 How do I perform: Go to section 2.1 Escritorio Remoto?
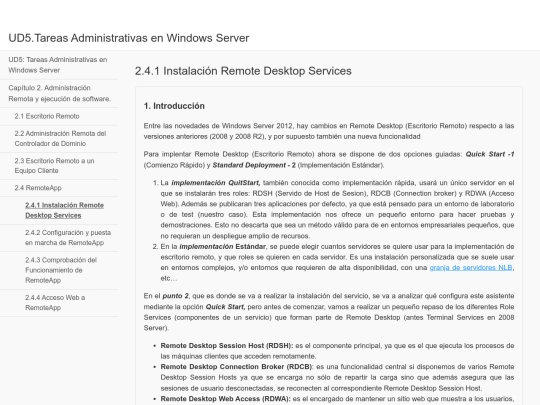tap(47, 116)
